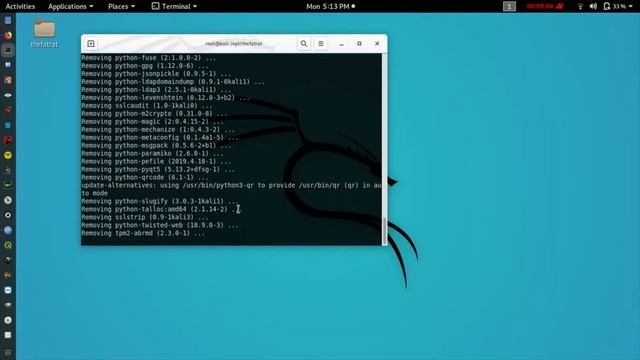Click the line 'Removing python-pefile'
Image resolution: width=640 pixels, height=360 pixels.
pyautogui.click(x=156, y=161)
